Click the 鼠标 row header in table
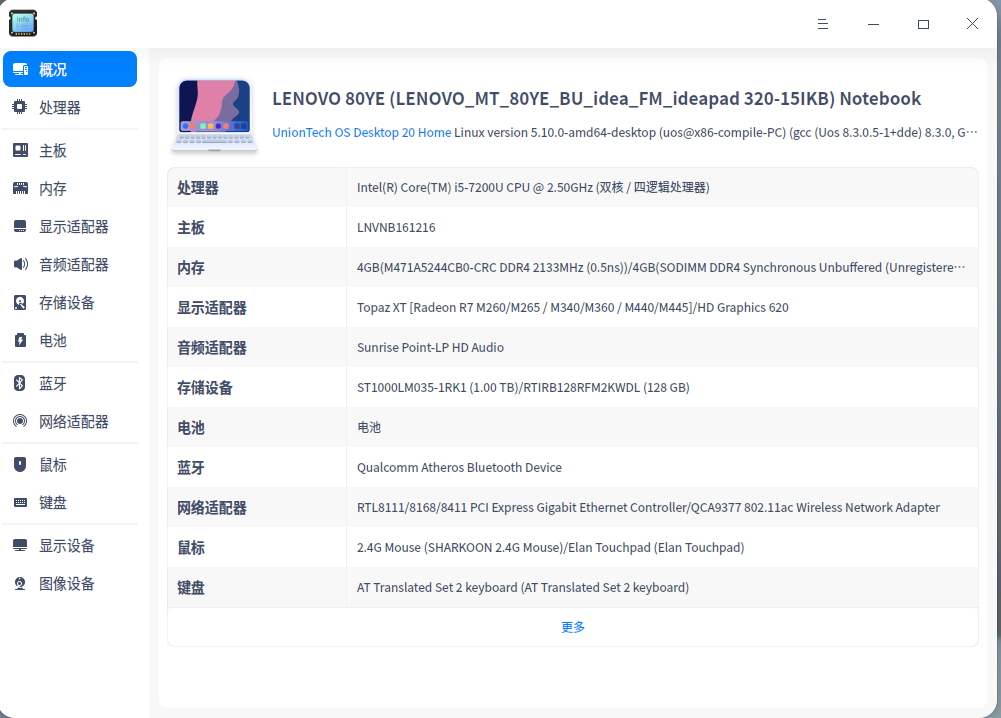This screenshot has height=718, width=1001. pos(191,548)
